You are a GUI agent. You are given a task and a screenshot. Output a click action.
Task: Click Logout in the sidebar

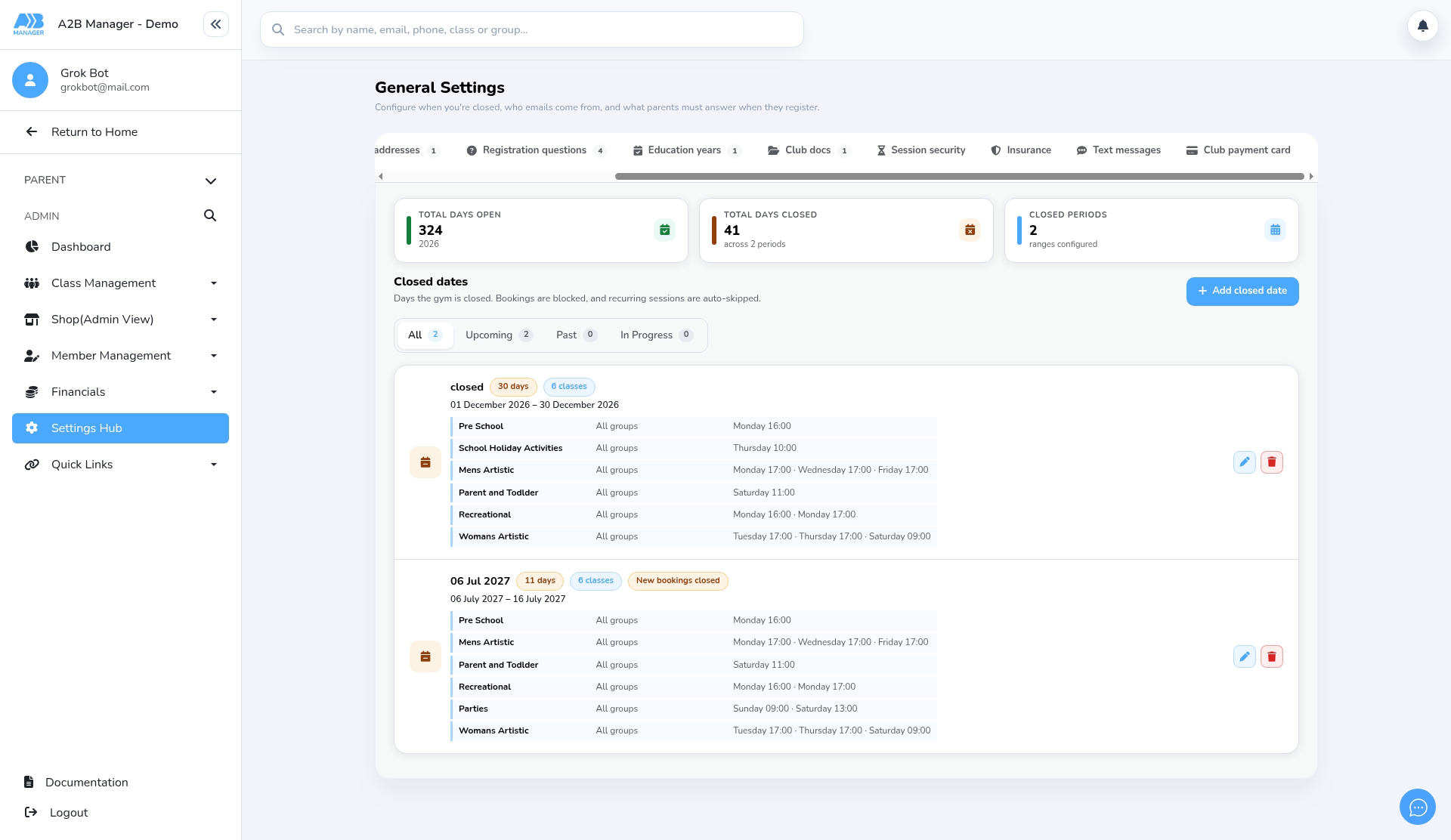(x=57, y=813)
